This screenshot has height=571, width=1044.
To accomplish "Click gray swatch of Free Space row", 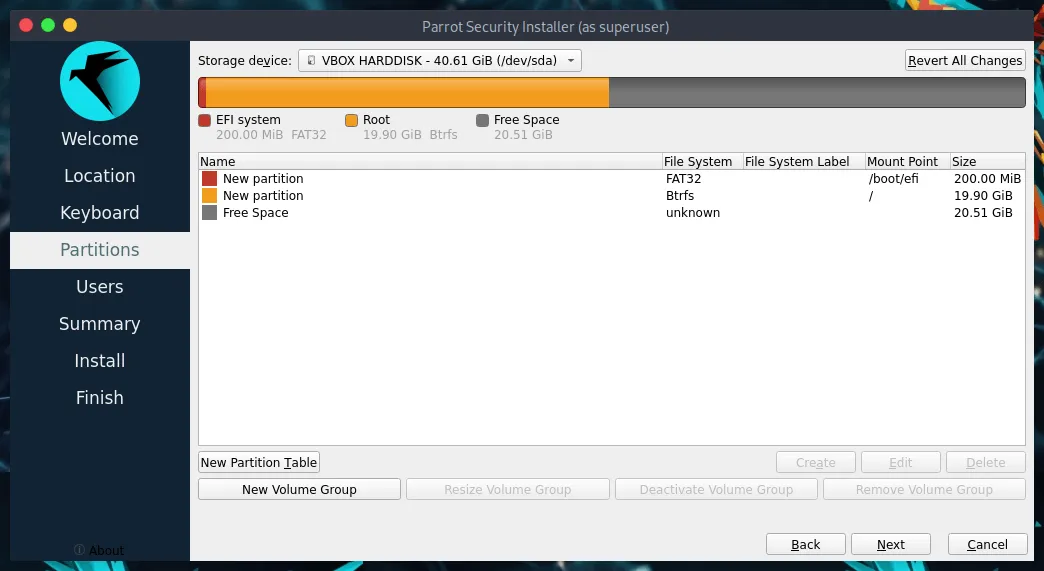I will (x=209, y=213).
